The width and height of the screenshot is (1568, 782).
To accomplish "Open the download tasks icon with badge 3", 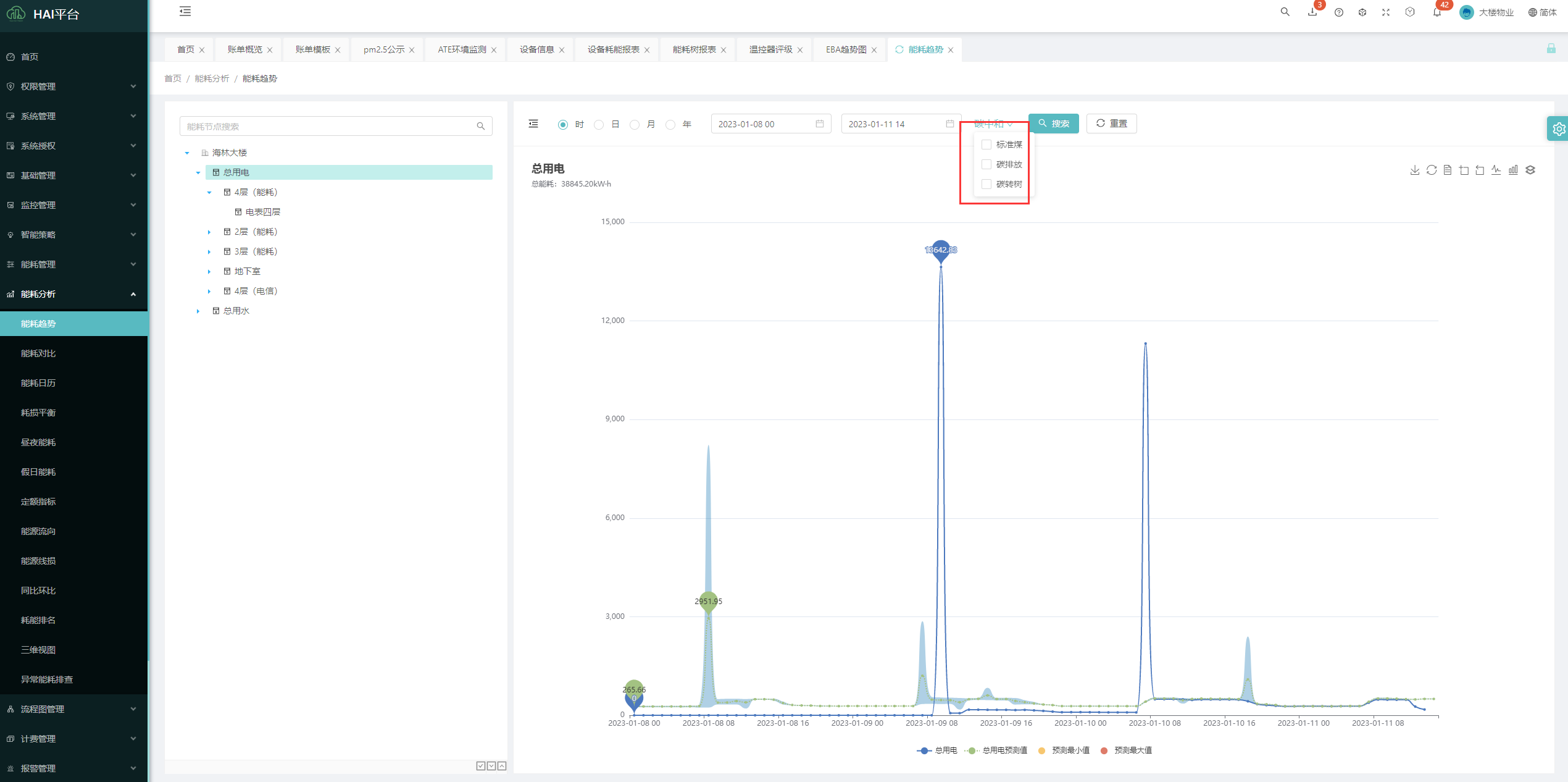I will tap(1312, 12).
